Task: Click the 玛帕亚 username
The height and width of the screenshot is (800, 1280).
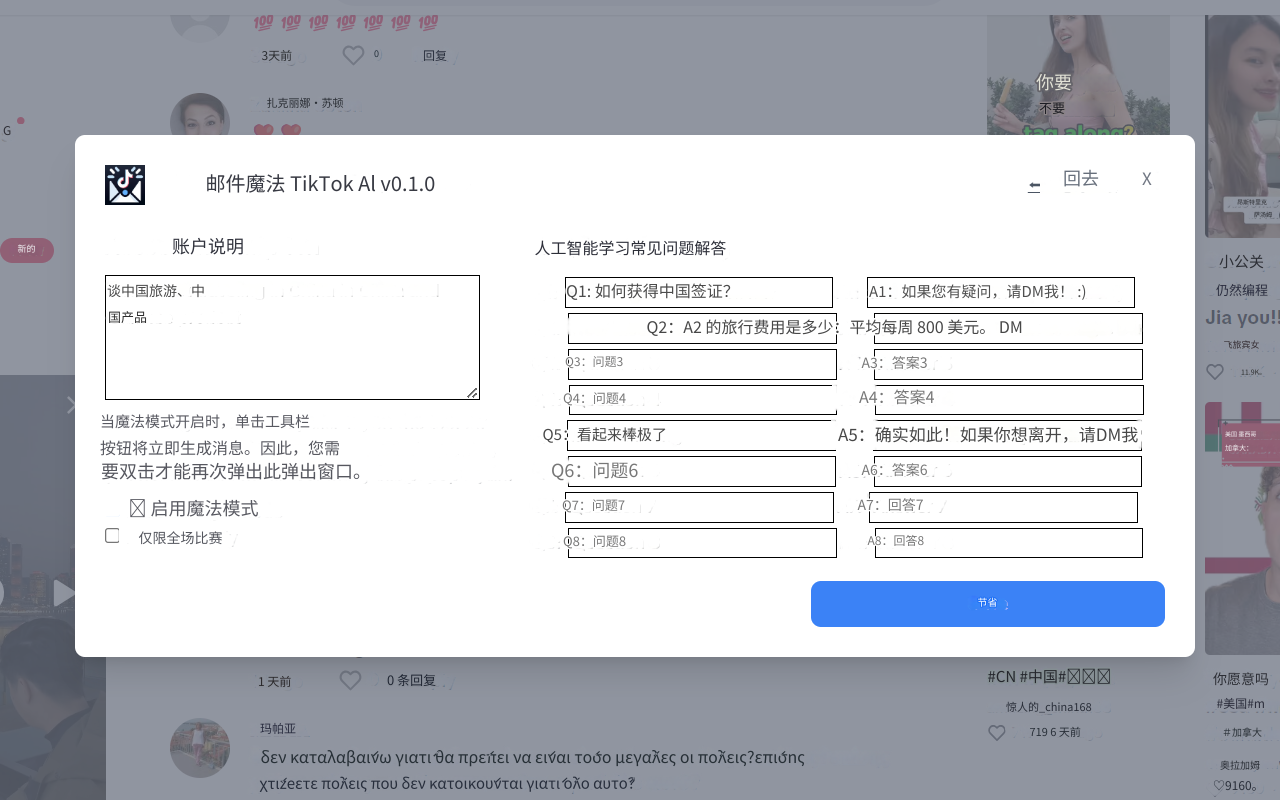Action: tap(278, 729)
